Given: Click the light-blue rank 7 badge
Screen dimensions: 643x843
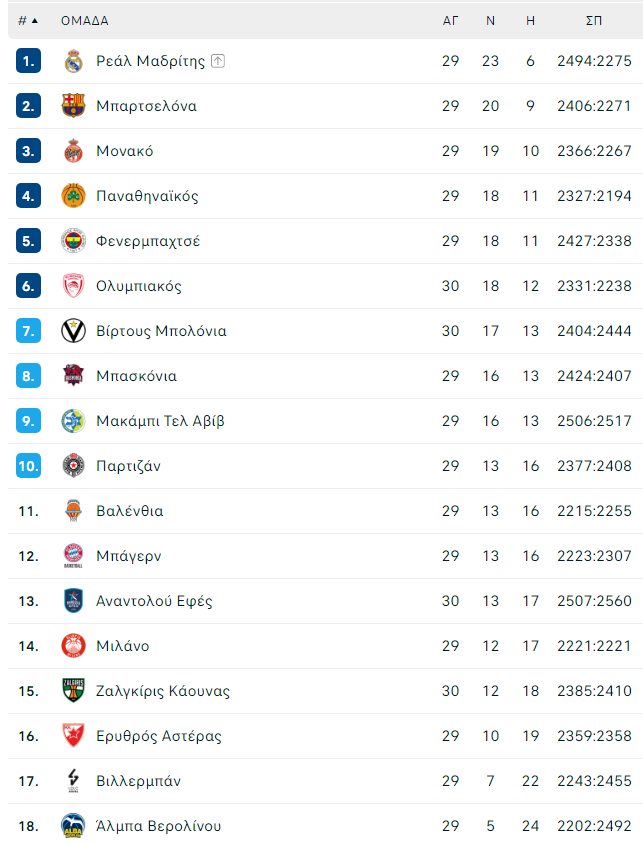Looking at the screenshot, I should [x=28, y=331].
